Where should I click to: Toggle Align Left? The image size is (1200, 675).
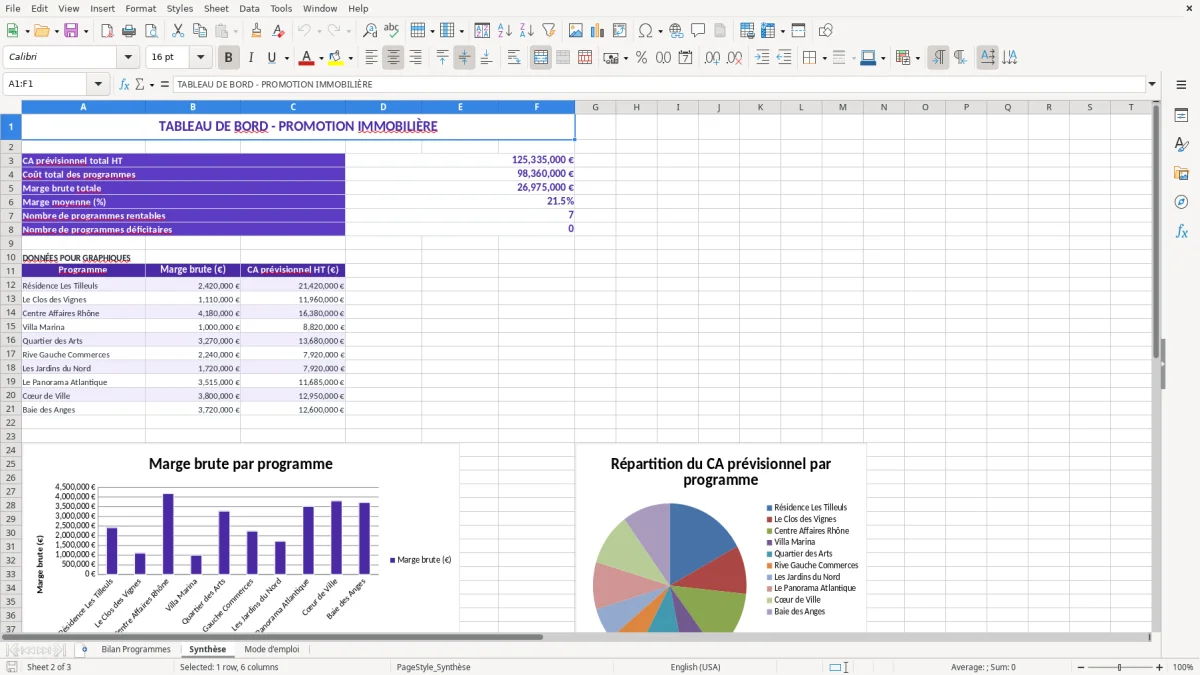[x=371, y=58]
